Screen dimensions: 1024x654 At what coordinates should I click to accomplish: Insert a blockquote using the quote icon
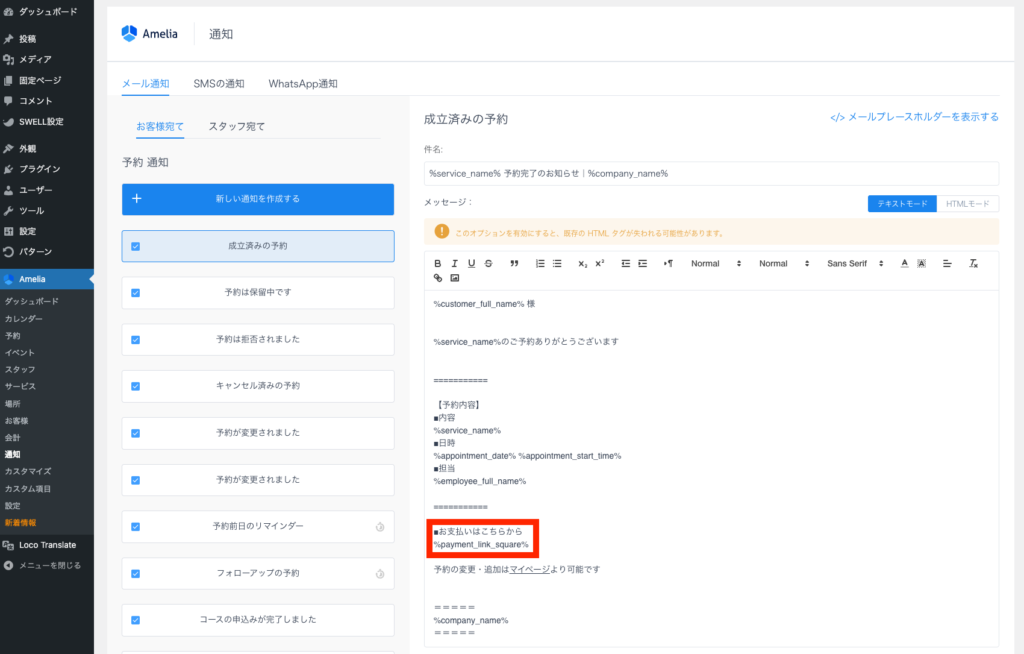[514, 263]
